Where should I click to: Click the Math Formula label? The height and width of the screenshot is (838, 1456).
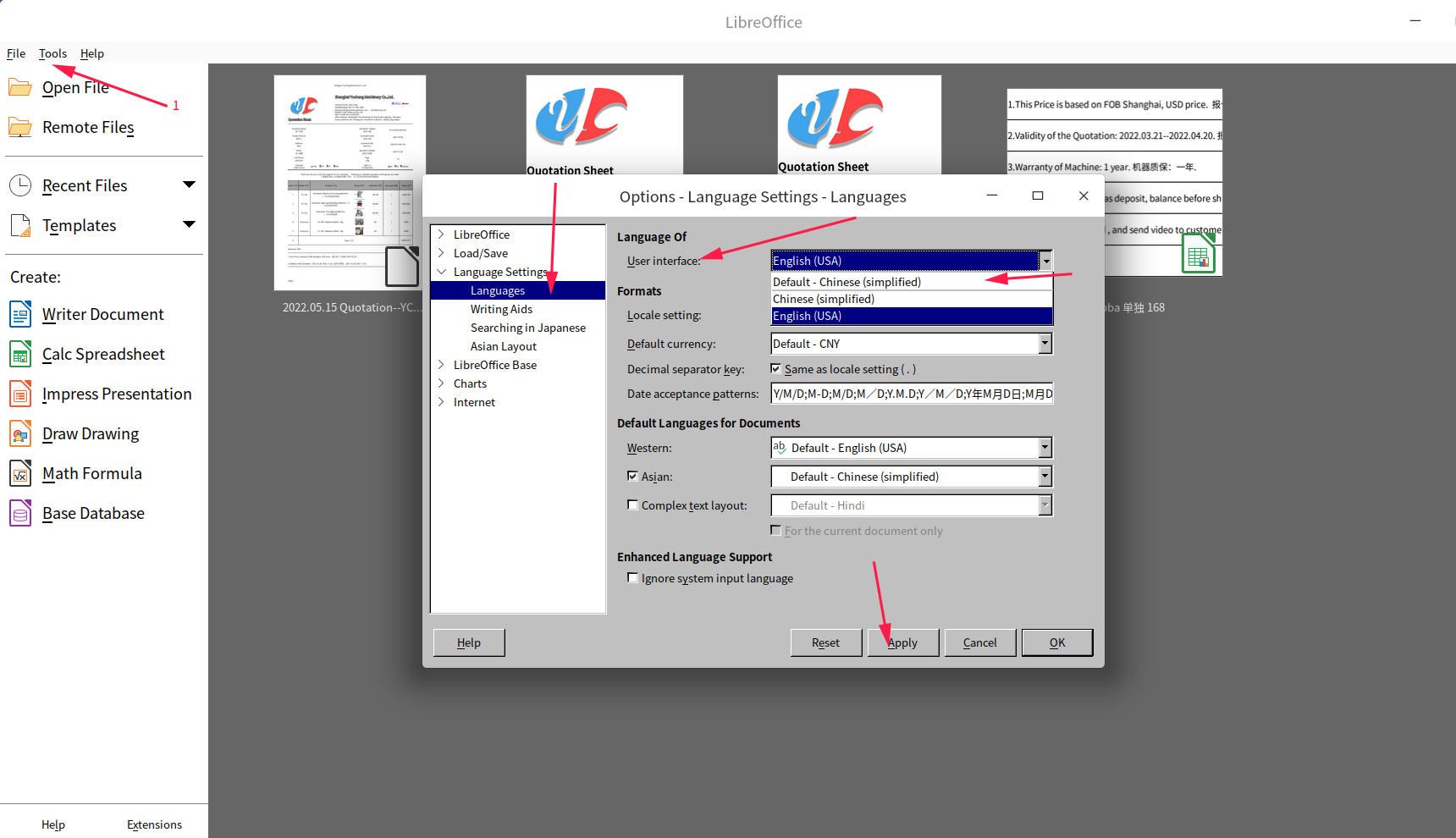point(92,473)
